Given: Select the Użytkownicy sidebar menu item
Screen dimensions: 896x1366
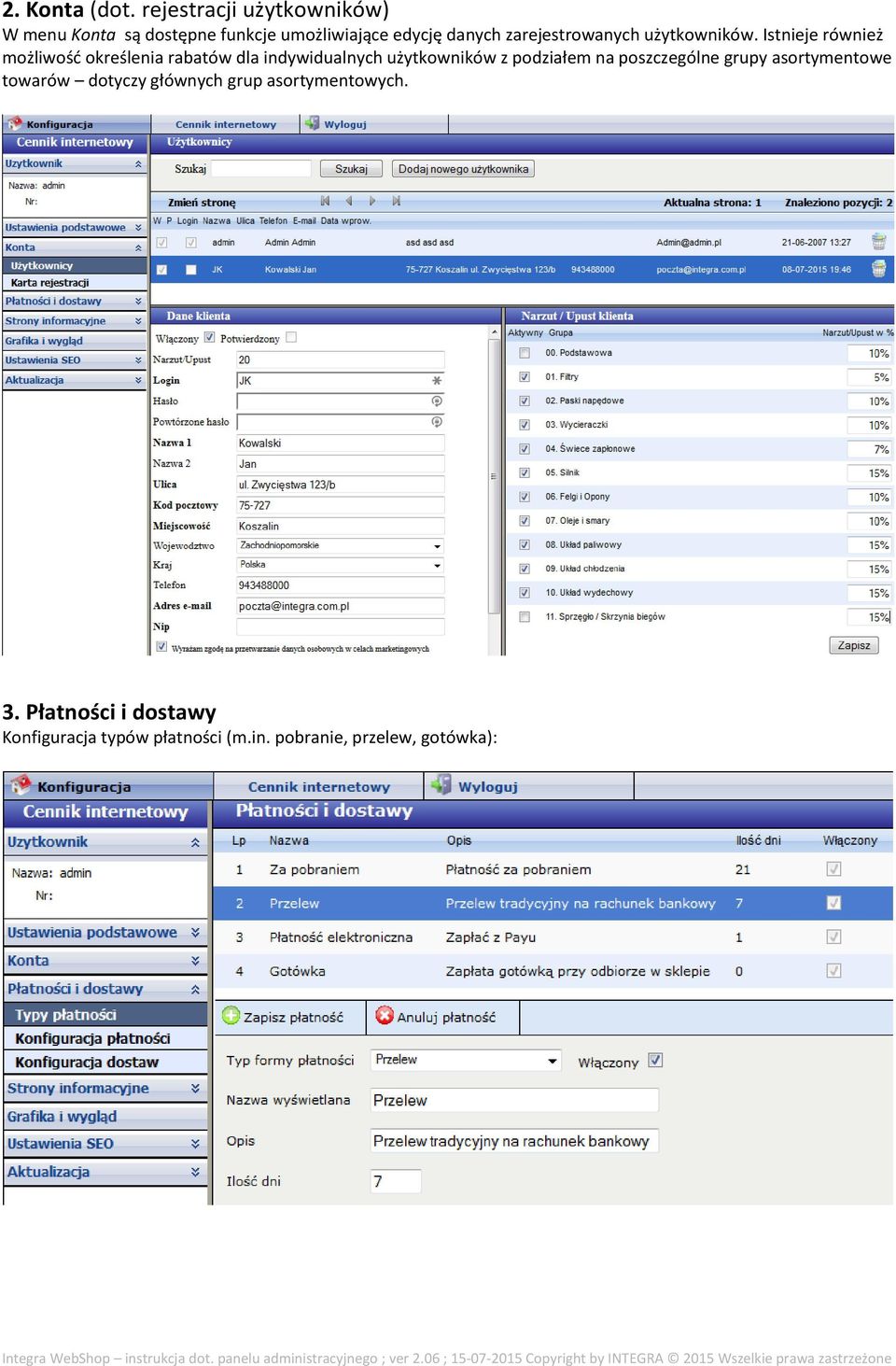Looking at the screenshot, I should [x=75, y=266].
